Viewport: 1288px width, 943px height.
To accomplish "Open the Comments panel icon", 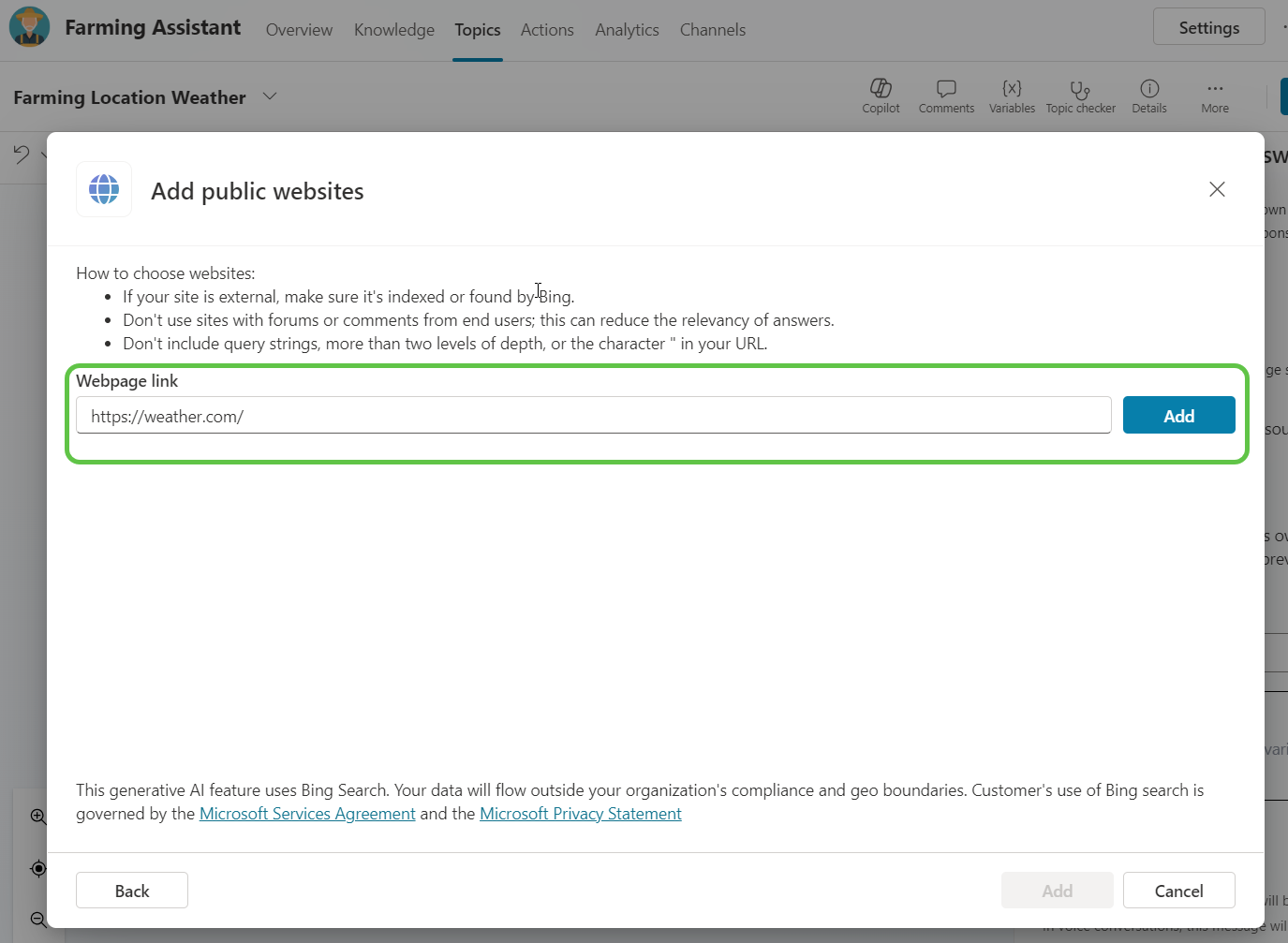I will (x=946, y=96).
